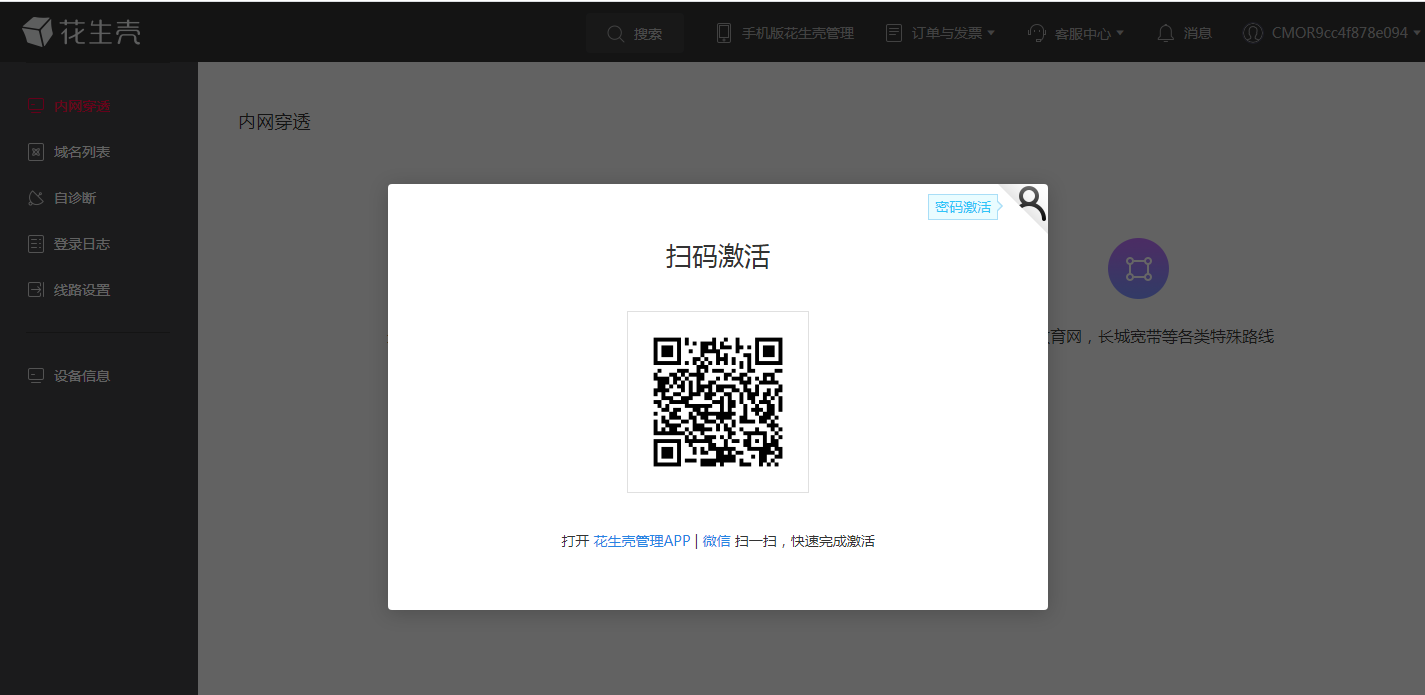Click the 内网穿透 page heading
The image size is (1425, 695).
click(275, 122)
